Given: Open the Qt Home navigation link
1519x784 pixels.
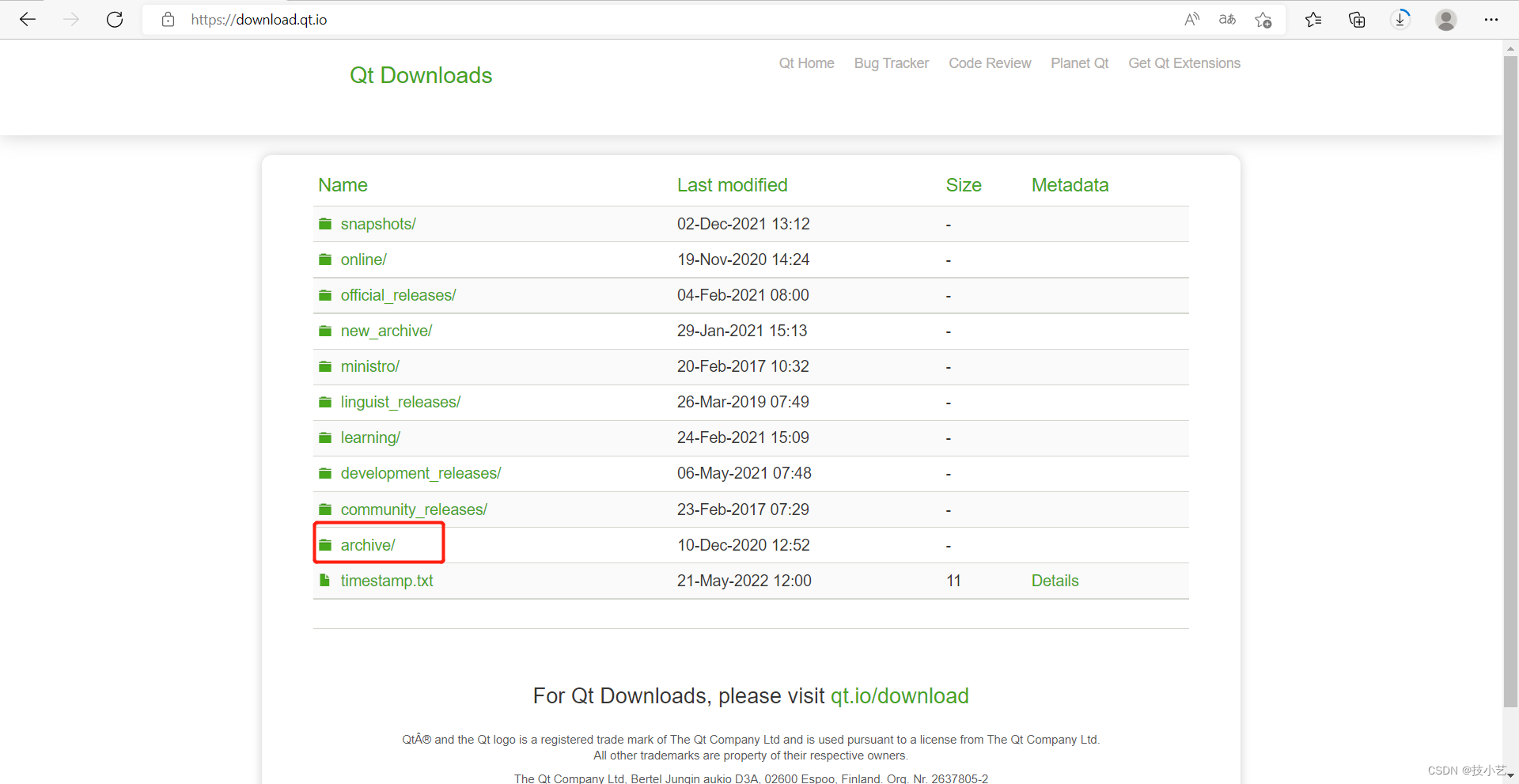Looking at the screenshot, I should pos(806,63).
